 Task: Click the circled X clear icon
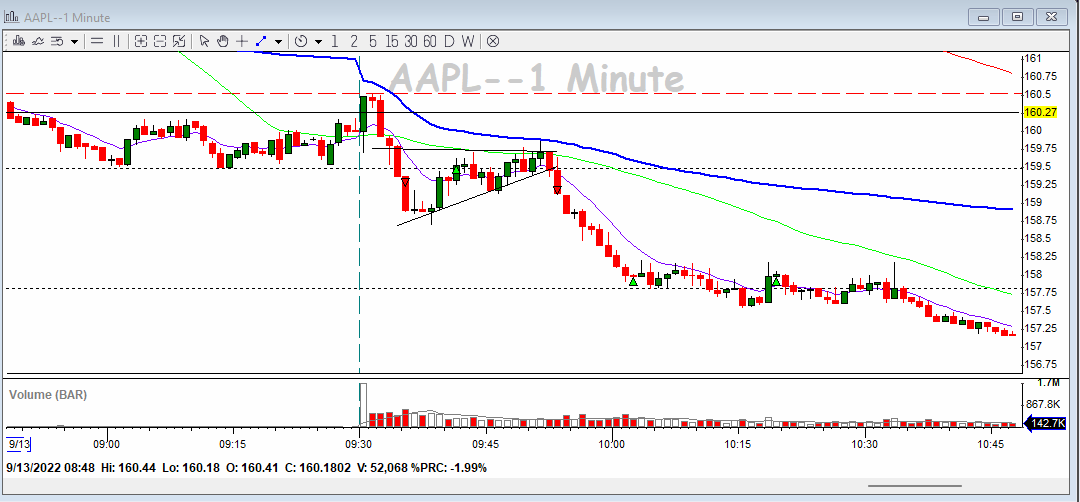(492, 41)
